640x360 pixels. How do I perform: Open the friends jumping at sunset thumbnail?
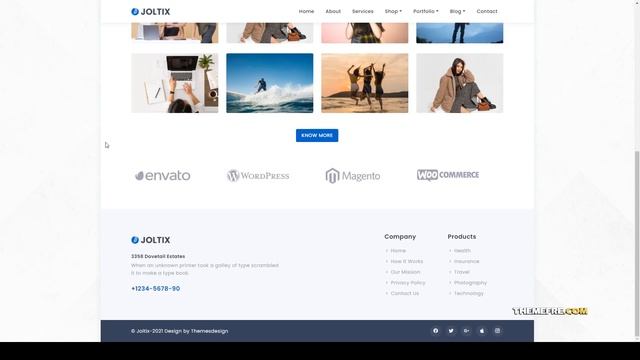(364, 83)
